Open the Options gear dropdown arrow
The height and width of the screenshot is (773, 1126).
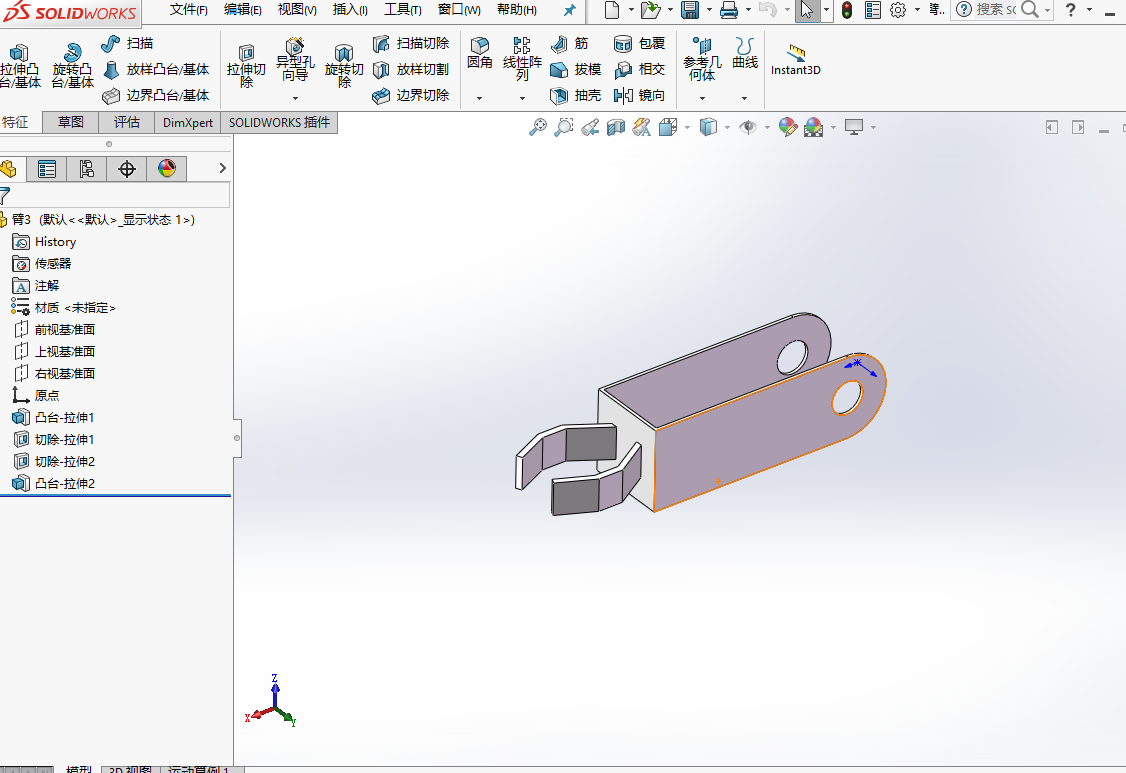(917, 10)
